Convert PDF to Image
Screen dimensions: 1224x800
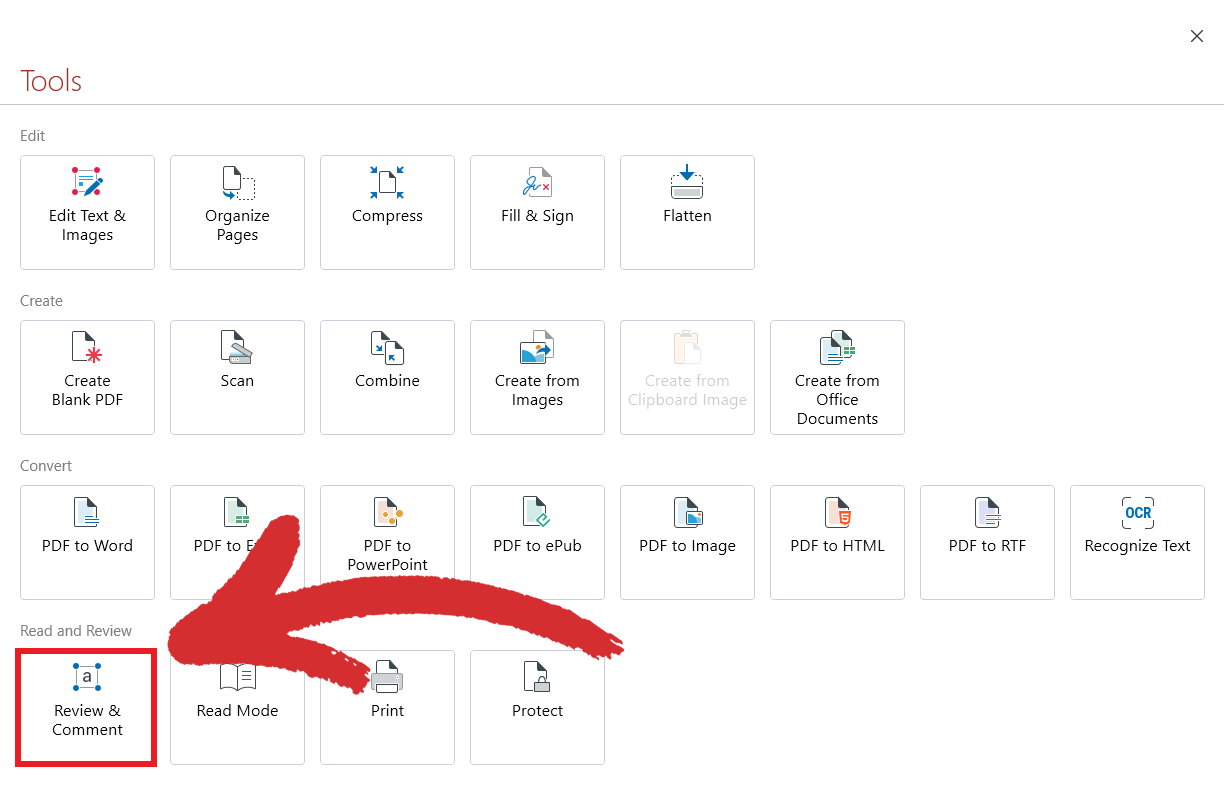[x=687, y=542]
